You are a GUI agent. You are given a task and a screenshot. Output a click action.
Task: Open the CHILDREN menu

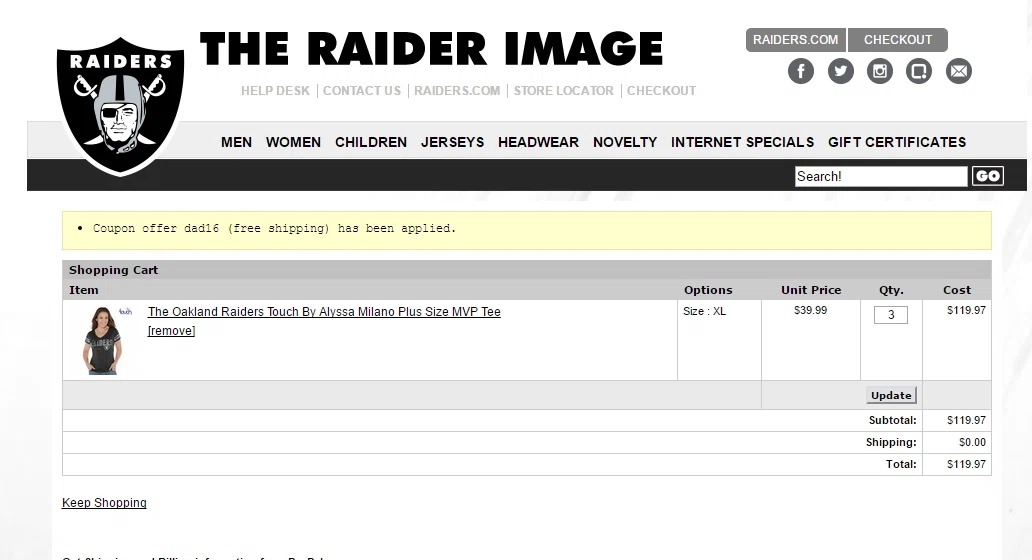click(371, 142)
